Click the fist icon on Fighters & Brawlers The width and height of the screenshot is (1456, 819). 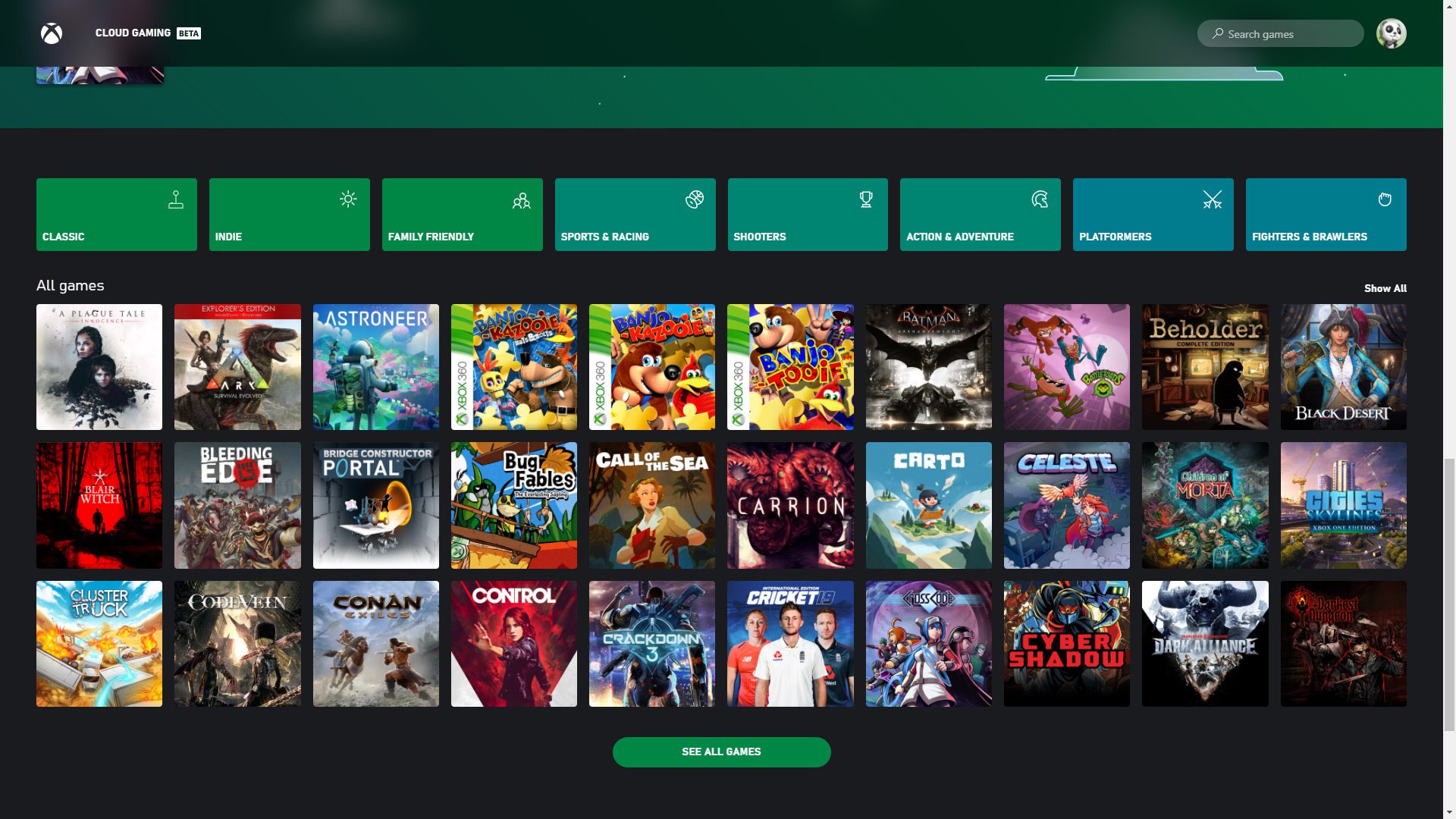pyautogui.click(x=1385, y=199)
